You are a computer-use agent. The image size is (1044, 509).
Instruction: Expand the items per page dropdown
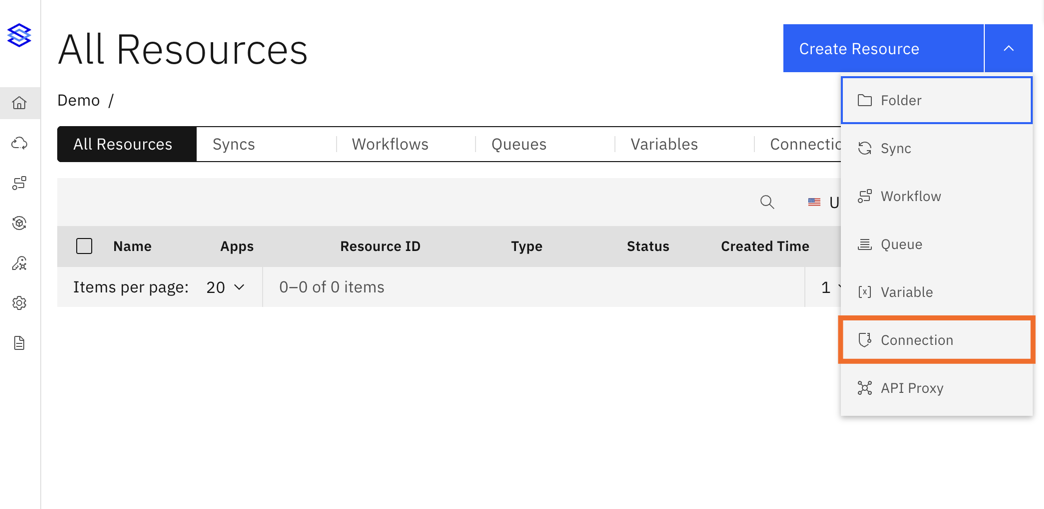click(x=225, y=287)
